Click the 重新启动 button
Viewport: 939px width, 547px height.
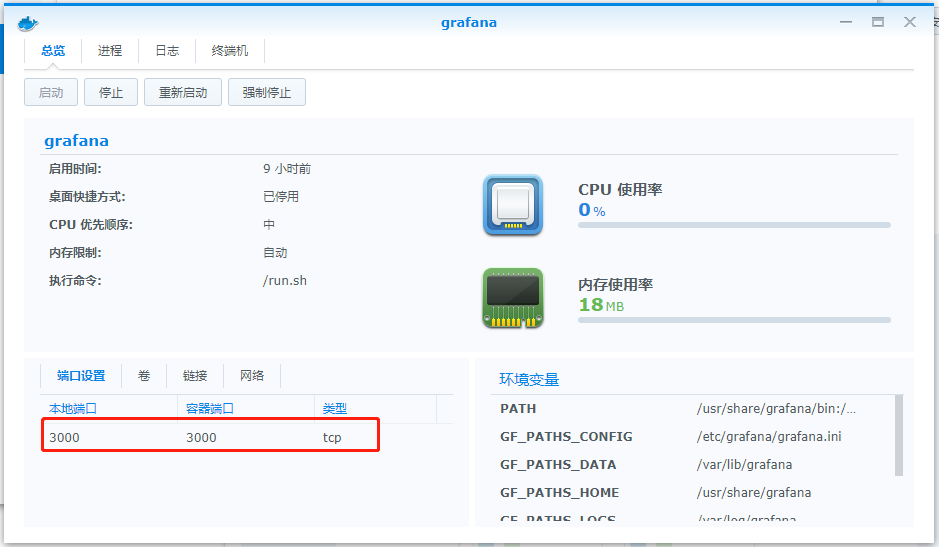click(x=183, y=92)
